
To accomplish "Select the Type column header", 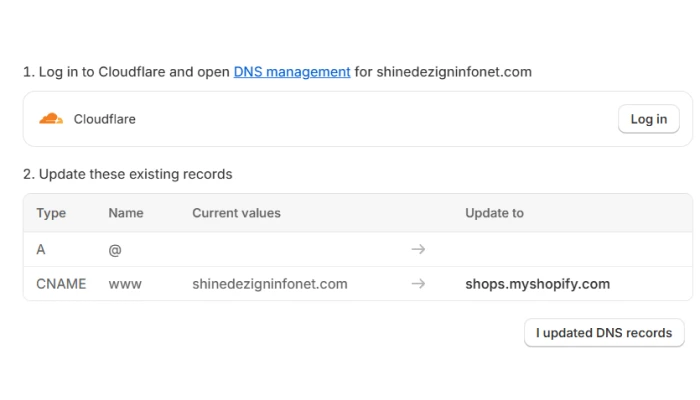I will tap(51, 213).
